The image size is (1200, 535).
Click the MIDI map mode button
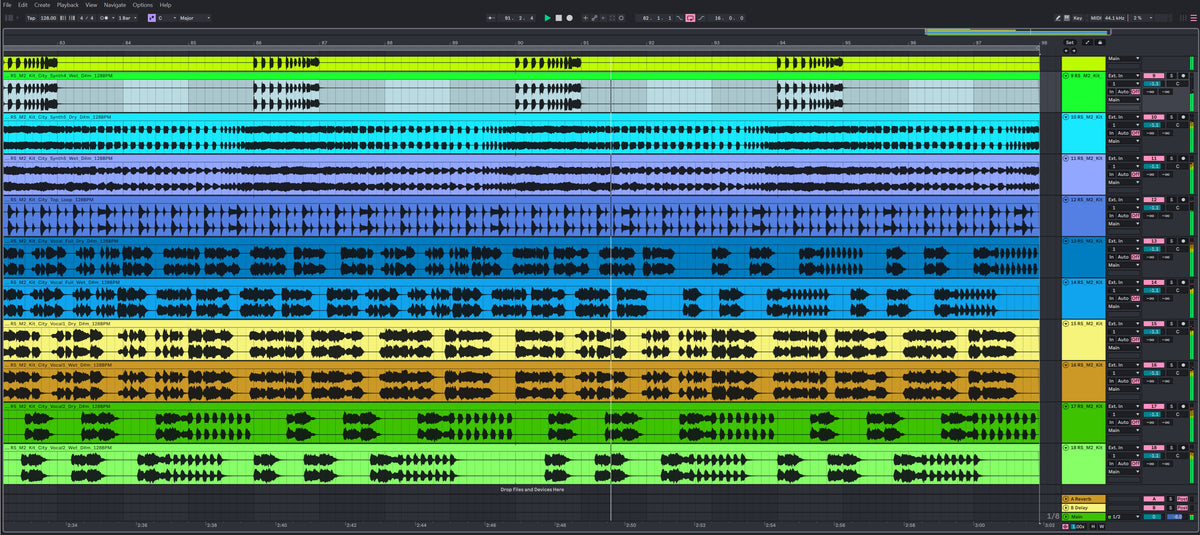[1096, 18]
